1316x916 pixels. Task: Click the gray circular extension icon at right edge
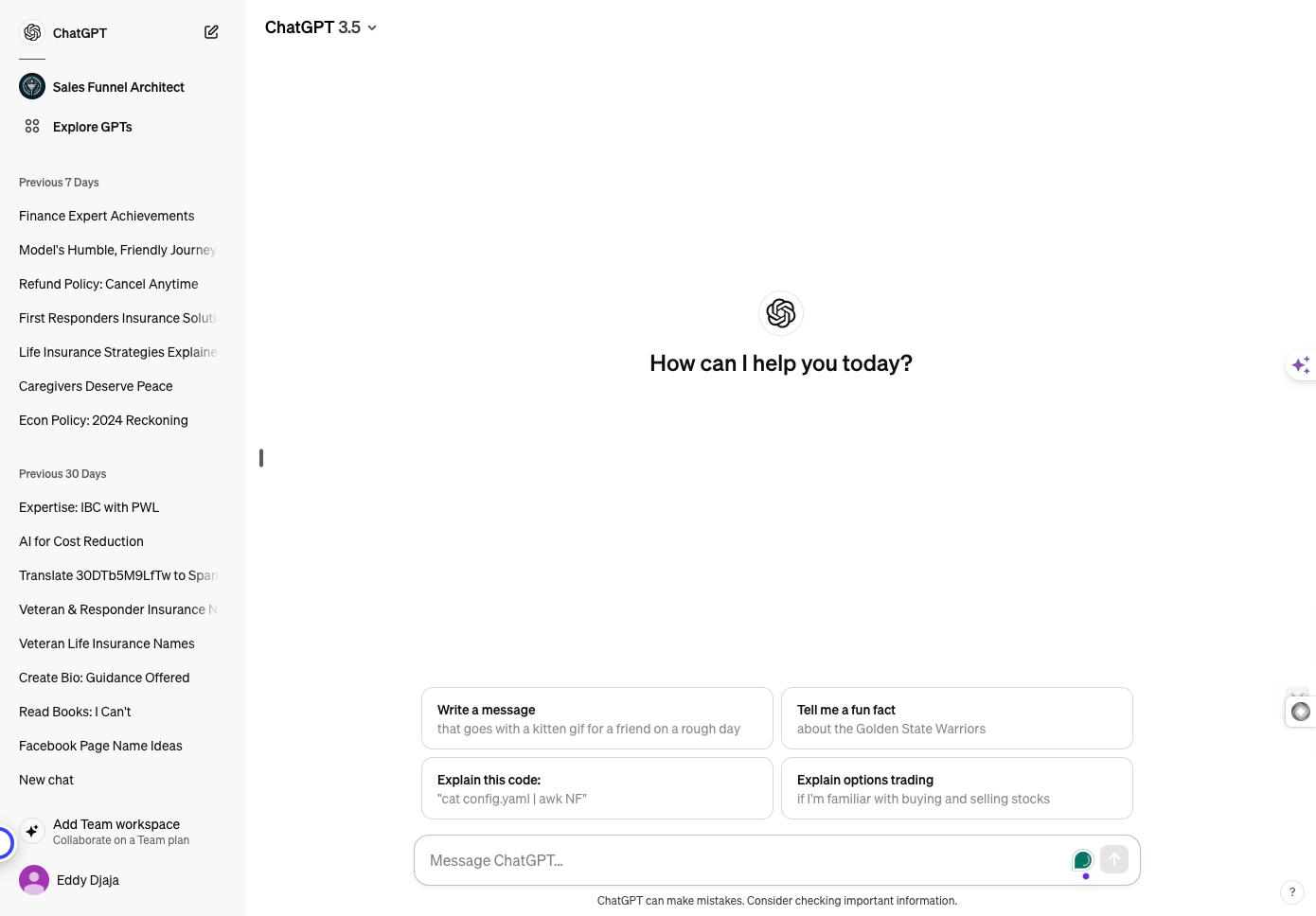(1301, 712)
